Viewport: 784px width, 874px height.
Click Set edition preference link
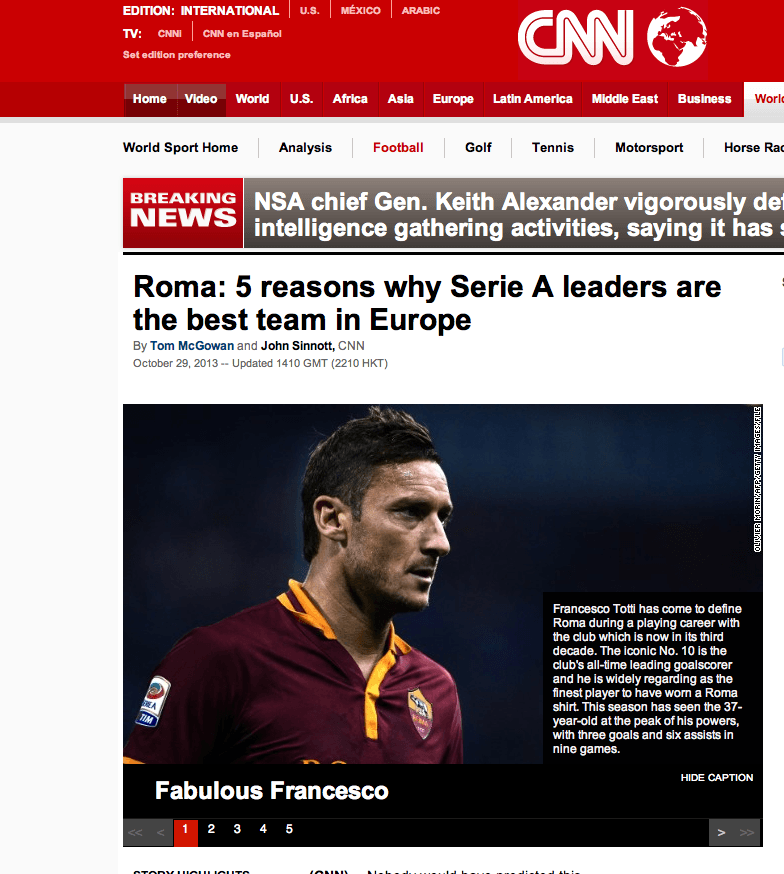(177, 55)
